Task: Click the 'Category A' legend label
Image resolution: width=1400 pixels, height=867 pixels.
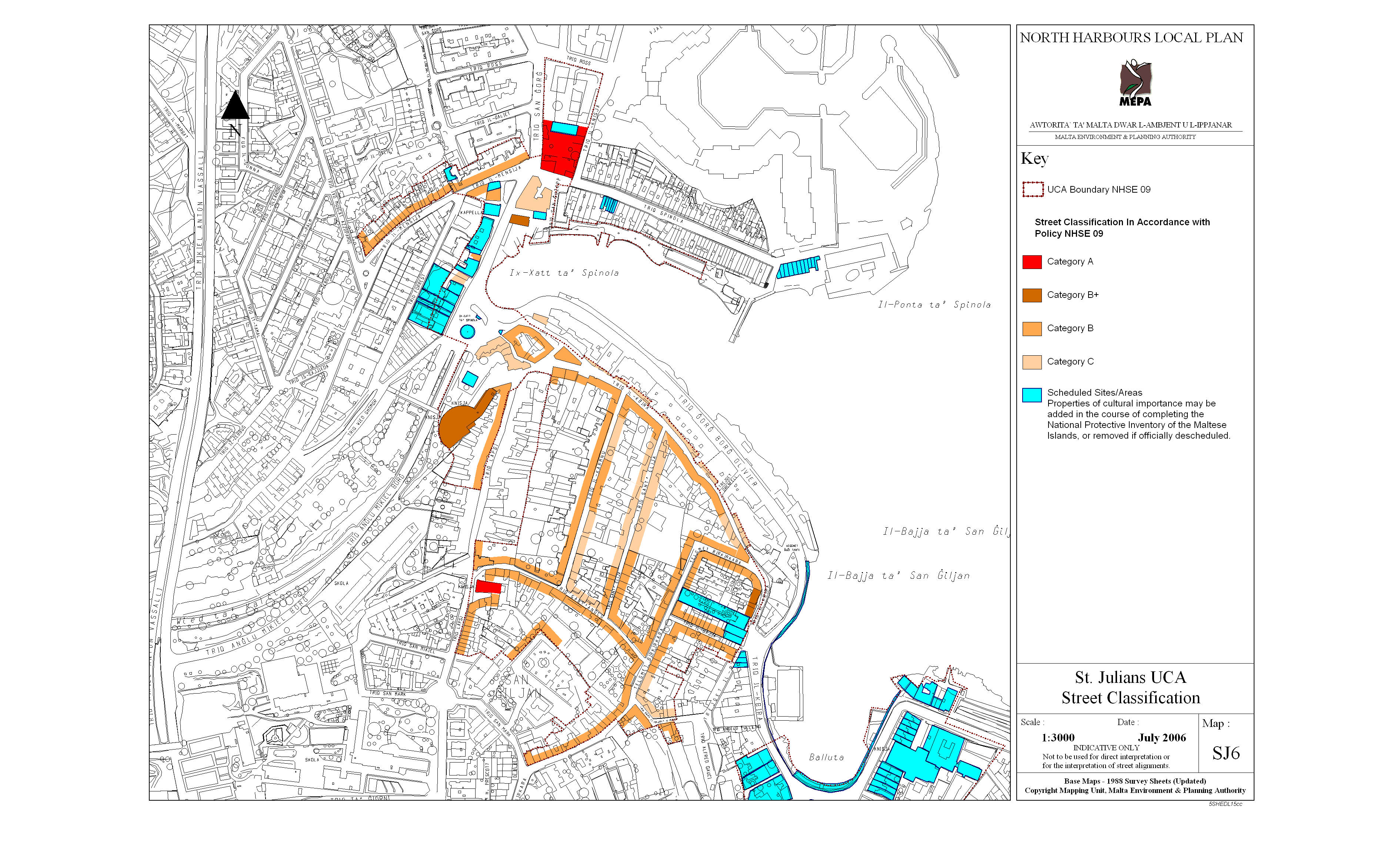Action: [1070, 262]
